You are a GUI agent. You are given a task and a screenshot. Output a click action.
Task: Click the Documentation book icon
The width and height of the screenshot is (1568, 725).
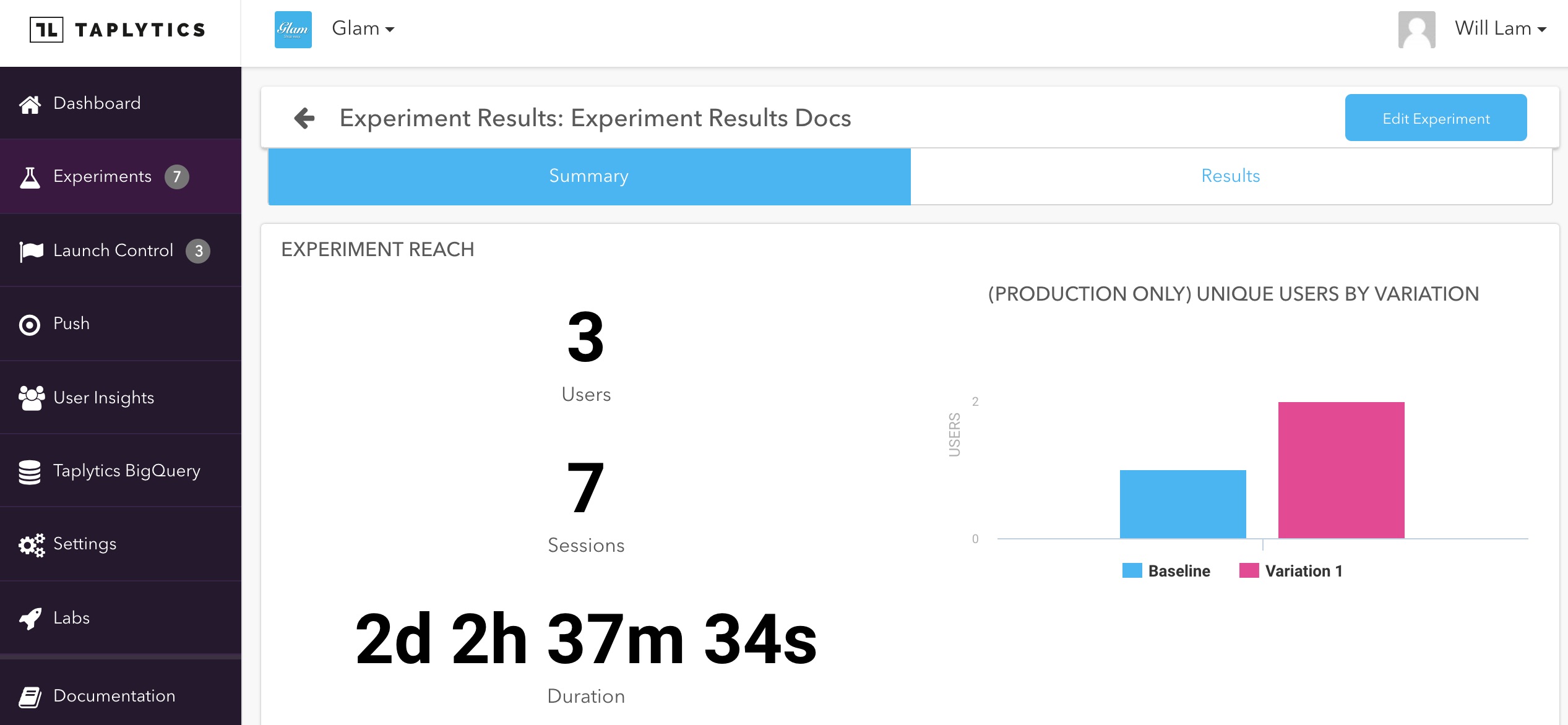pos(30,697)
